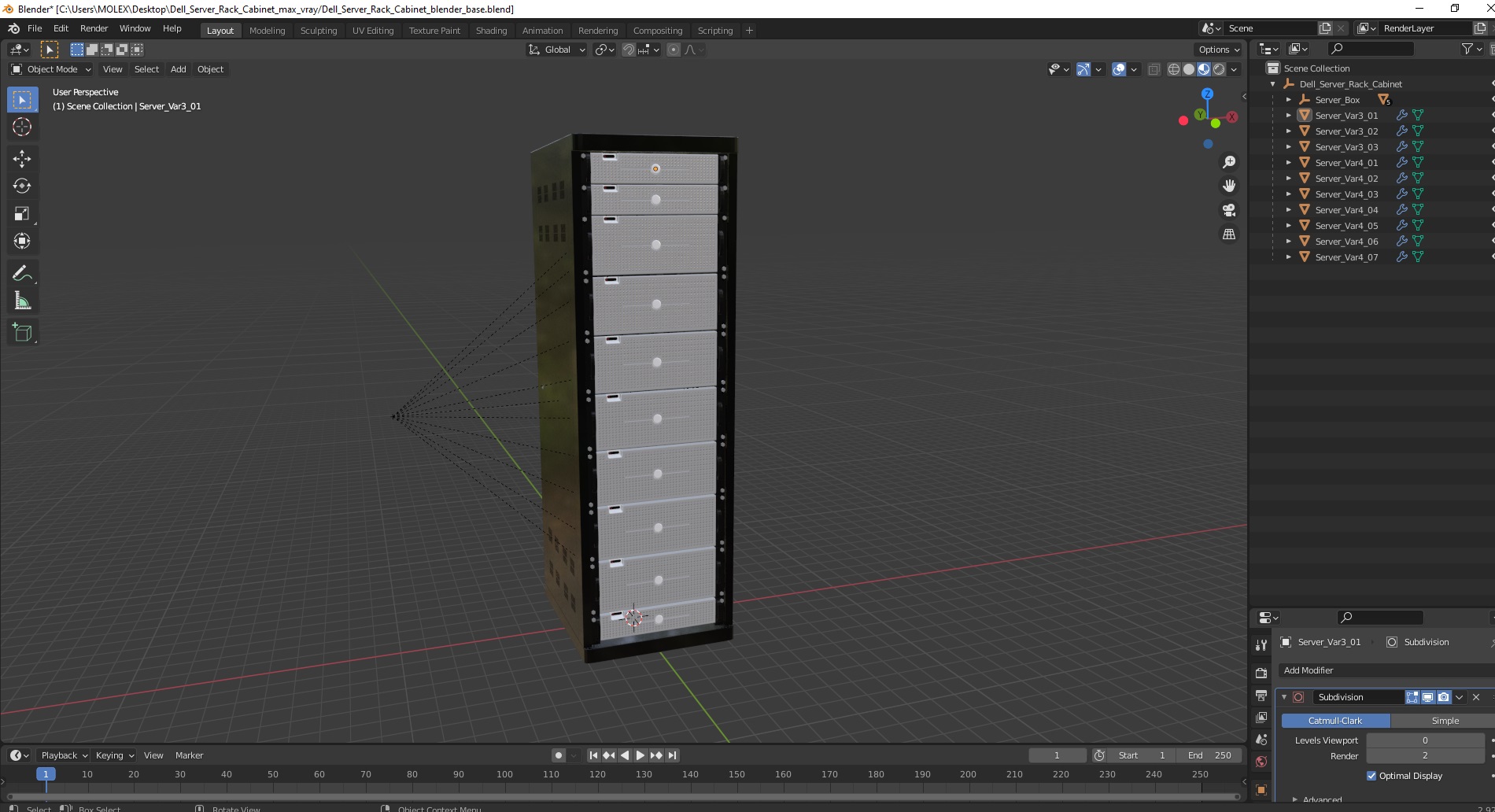This screenshot has width=1495, height=812.
Task: Expand Server_Box in the outliner
Action: pyautogui.click(x=1288, y=100)
